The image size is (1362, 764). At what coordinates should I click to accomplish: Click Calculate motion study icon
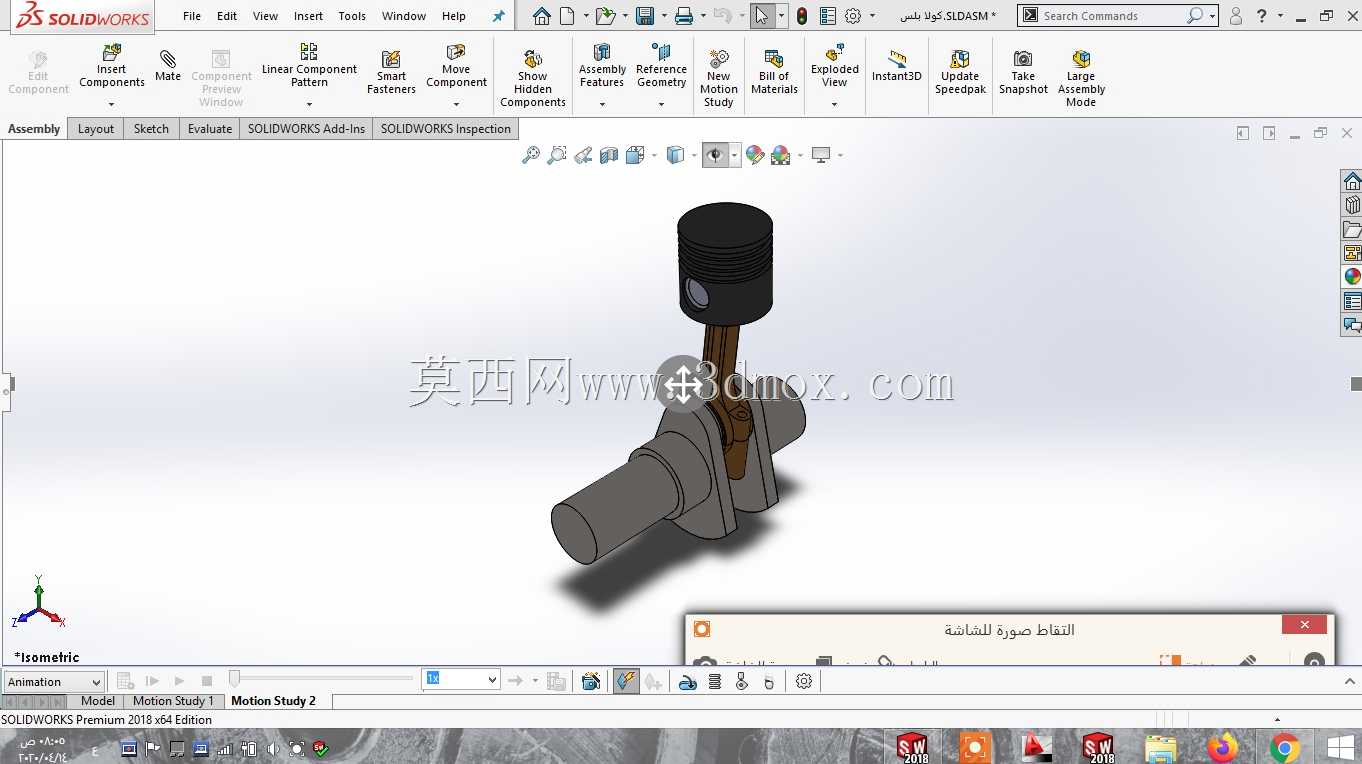[125, 681]
